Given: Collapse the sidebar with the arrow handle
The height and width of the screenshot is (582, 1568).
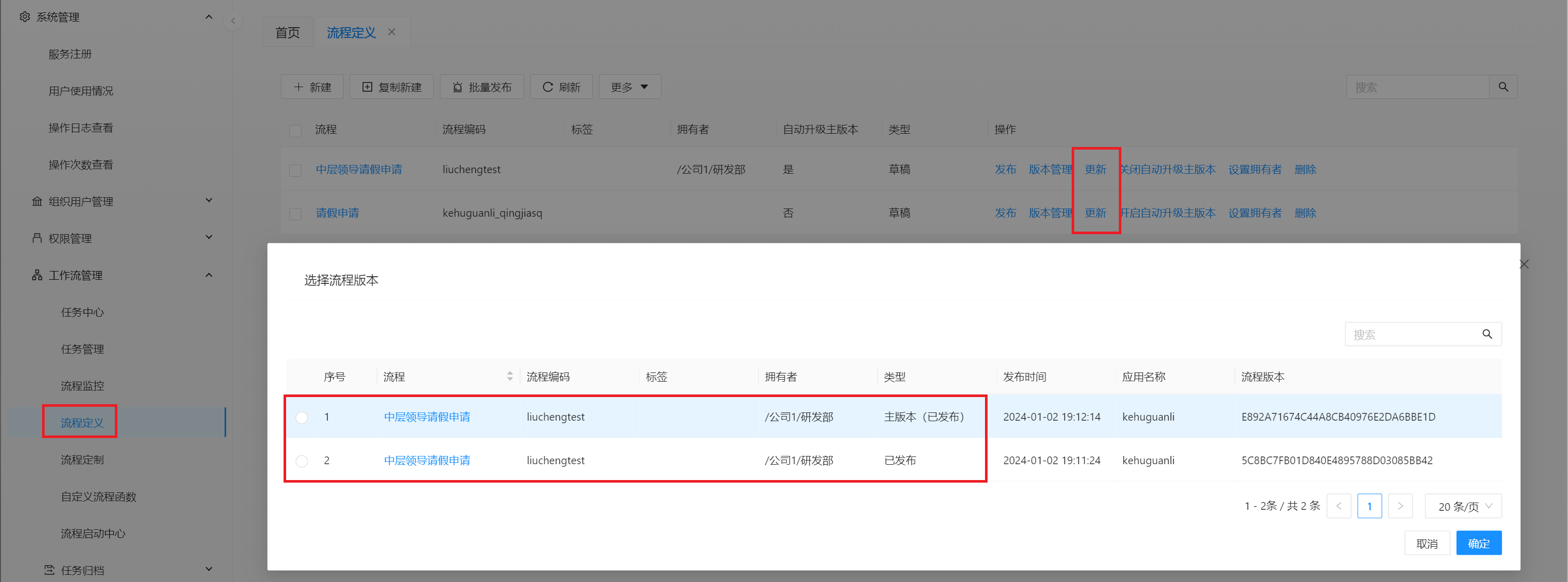Looking at the screenshot, I should tap(232, 22).
